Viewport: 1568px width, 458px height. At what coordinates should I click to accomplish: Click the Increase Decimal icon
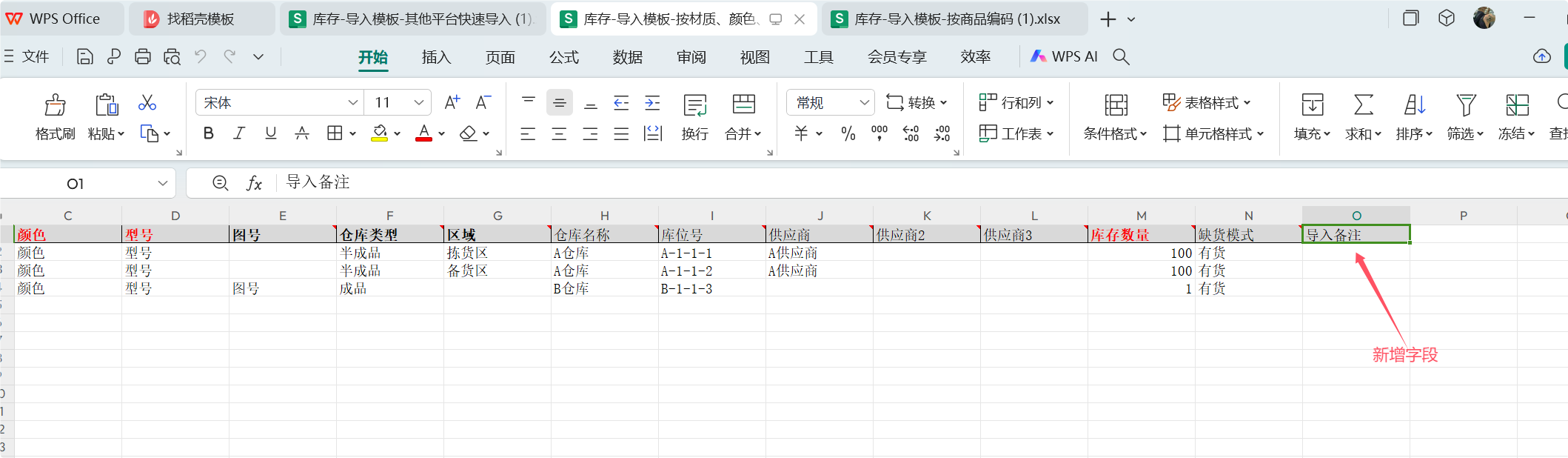click(x=911, y=133)
